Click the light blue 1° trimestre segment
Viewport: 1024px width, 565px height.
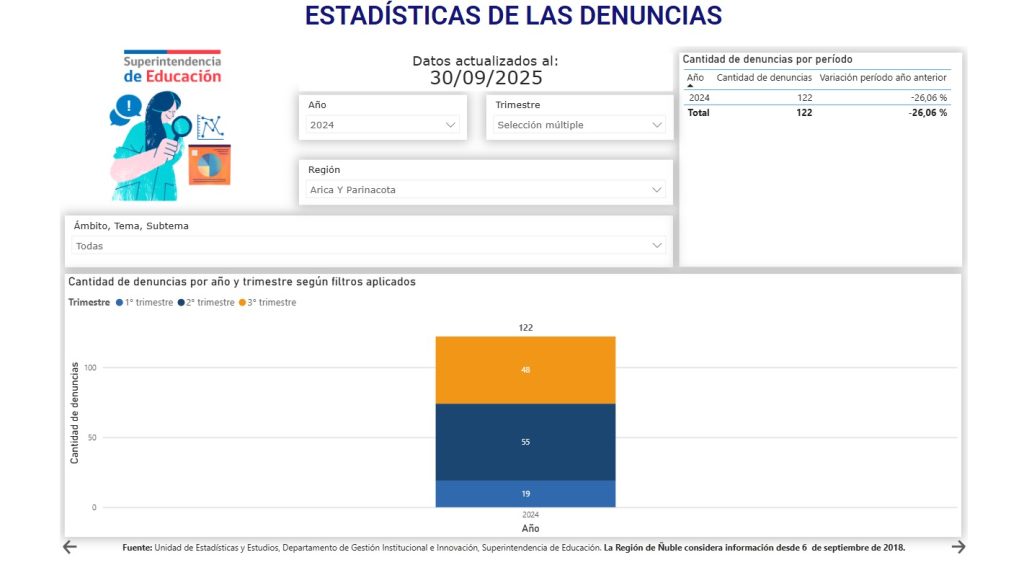pyautogui.click(x=525, y=494)
